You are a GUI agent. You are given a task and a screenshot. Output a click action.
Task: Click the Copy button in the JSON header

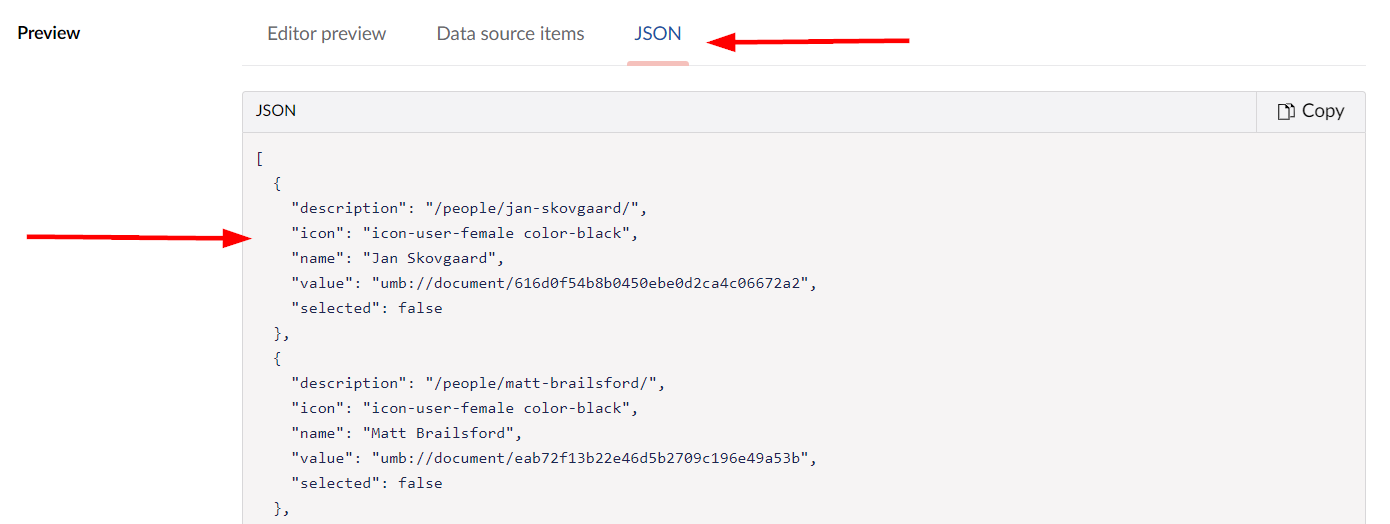[x=1311, y=111]
